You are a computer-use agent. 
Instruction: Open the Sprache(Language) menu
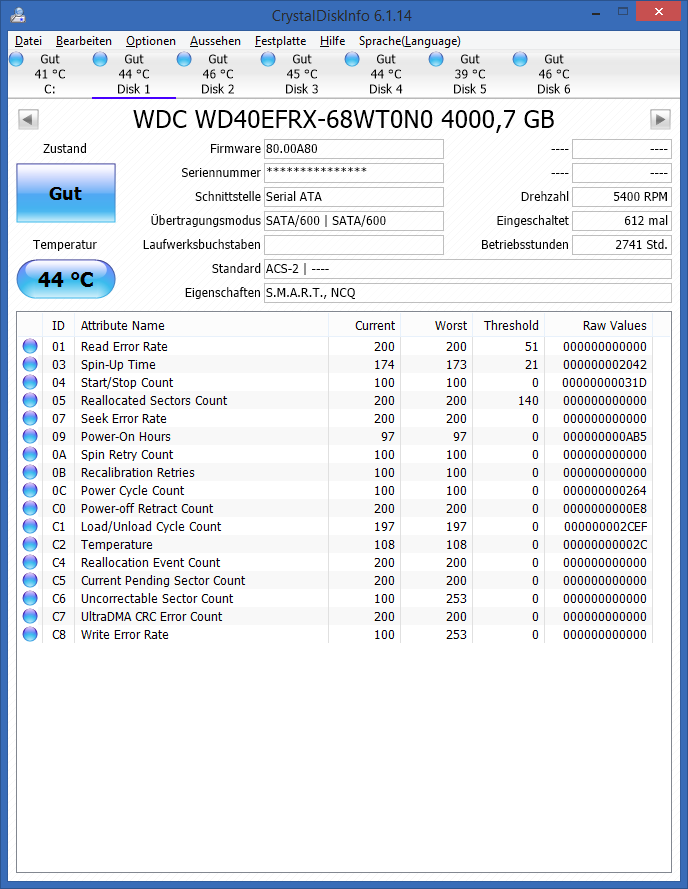tap(410, 41)
